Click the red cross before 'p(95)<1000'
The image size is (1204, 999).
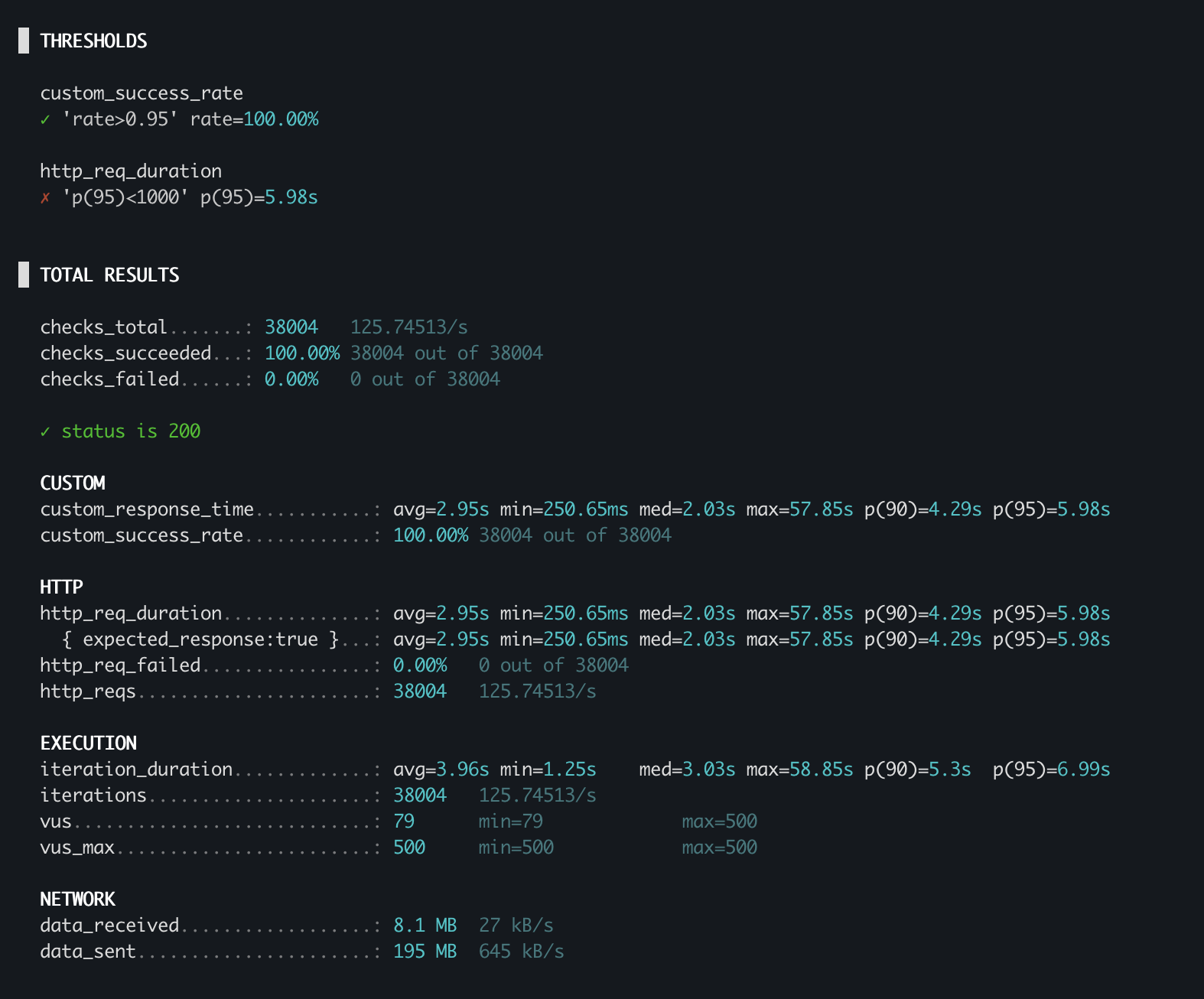[45, 197]
